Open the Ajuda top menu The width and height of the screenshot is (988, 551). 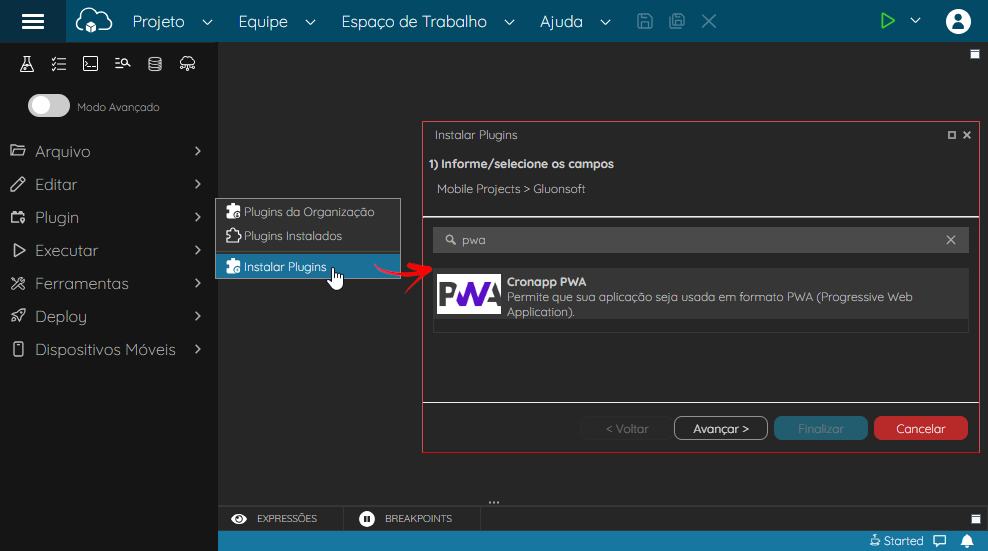tap(575, 21)
